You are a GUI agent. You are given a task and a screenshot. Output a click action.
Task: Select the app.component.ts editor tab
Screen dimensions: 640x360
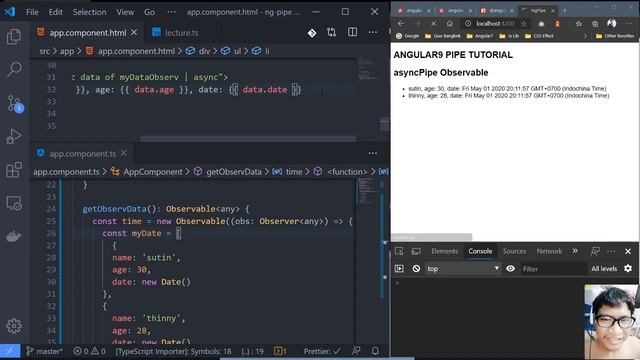82,153
